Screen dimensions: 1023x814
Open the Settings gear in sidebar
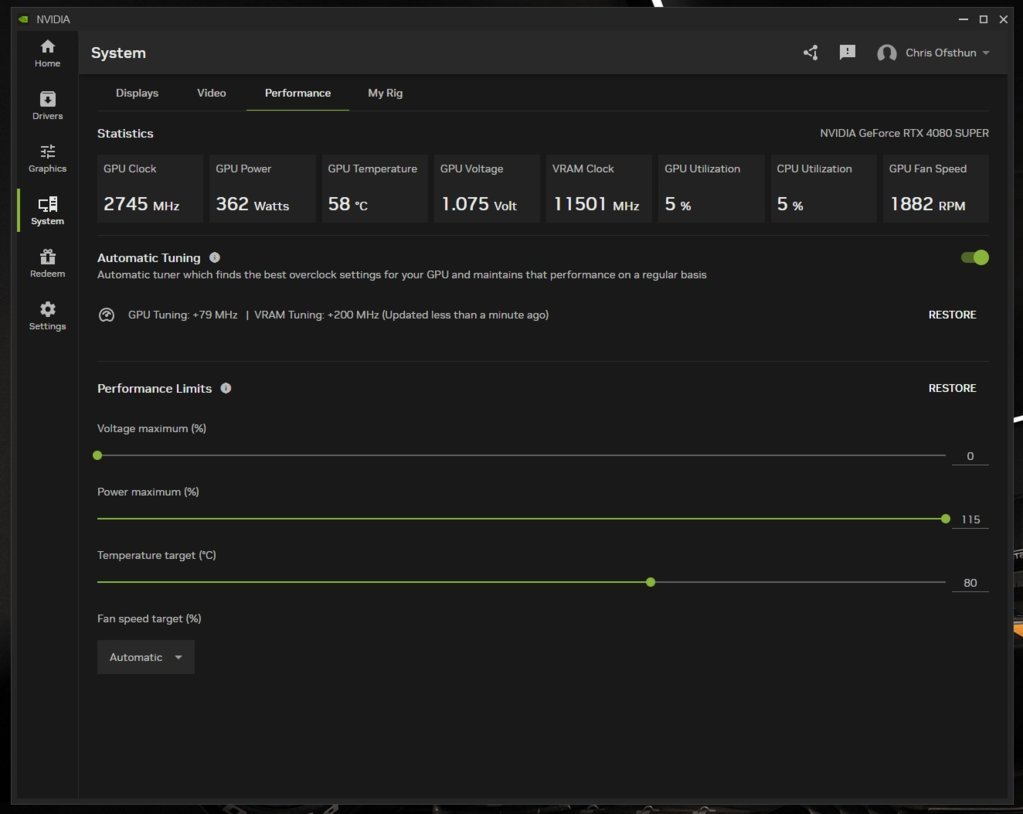[47, 316]
